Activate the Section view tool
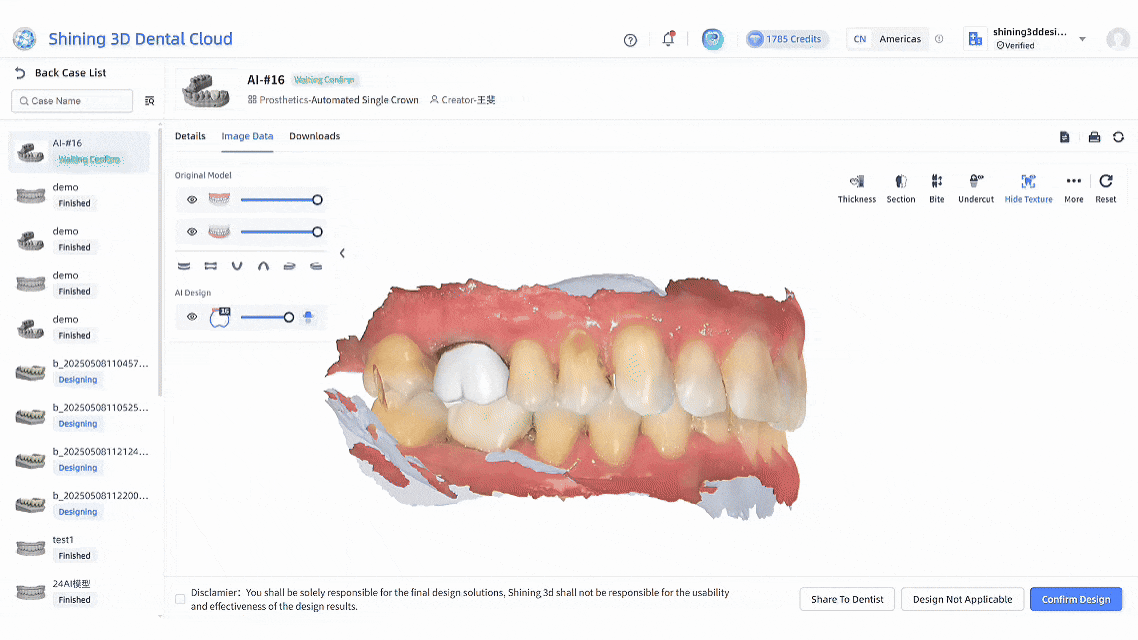The image size is (1138, 640). pyautogui.click(x=900, y=187)
